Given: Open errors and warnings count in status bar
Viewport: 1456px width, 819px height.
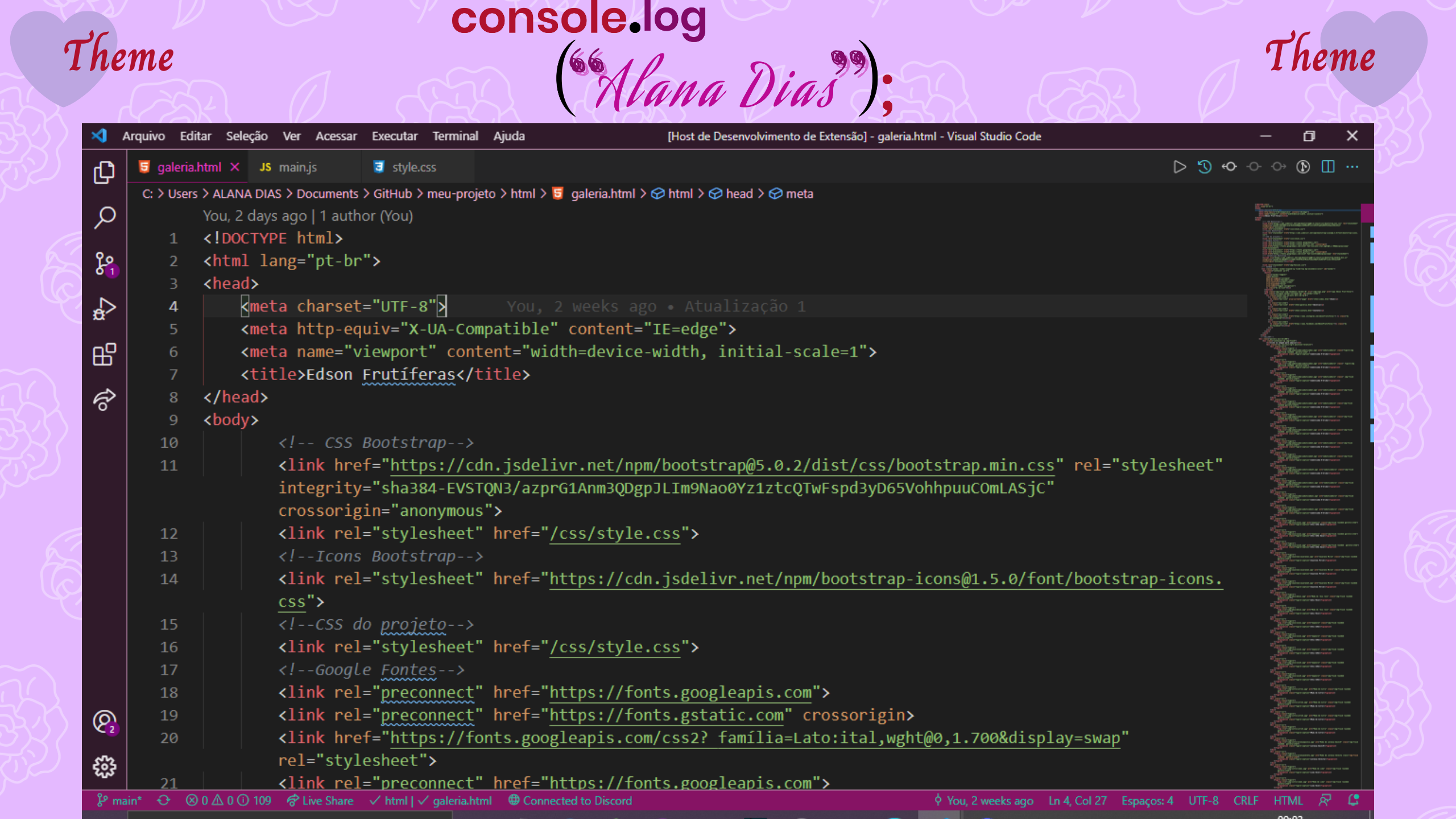Looking at the screenshot, I should point(229,800).
